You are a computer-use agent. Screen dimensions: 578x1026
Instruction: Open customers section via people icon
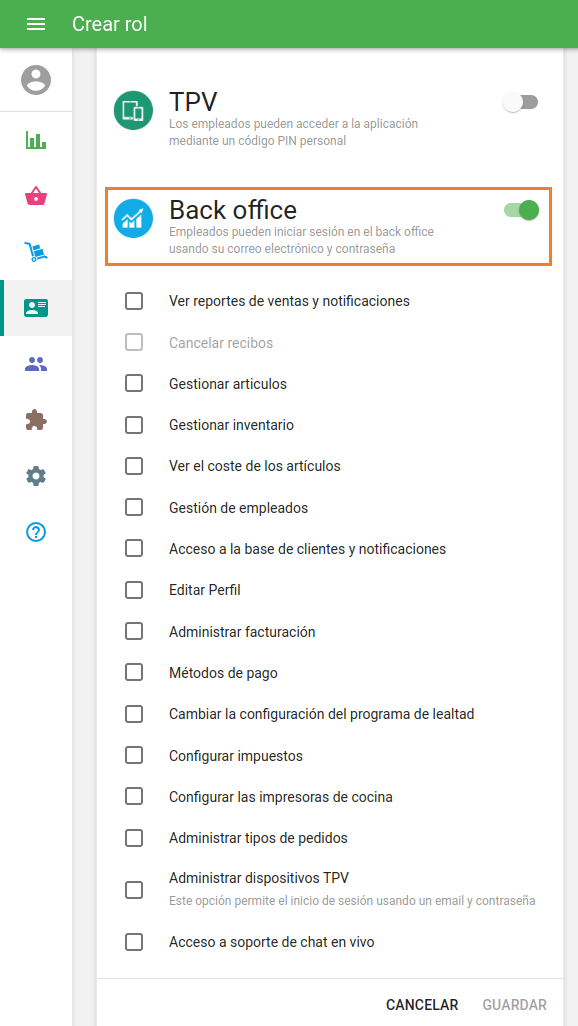(36, 364)
